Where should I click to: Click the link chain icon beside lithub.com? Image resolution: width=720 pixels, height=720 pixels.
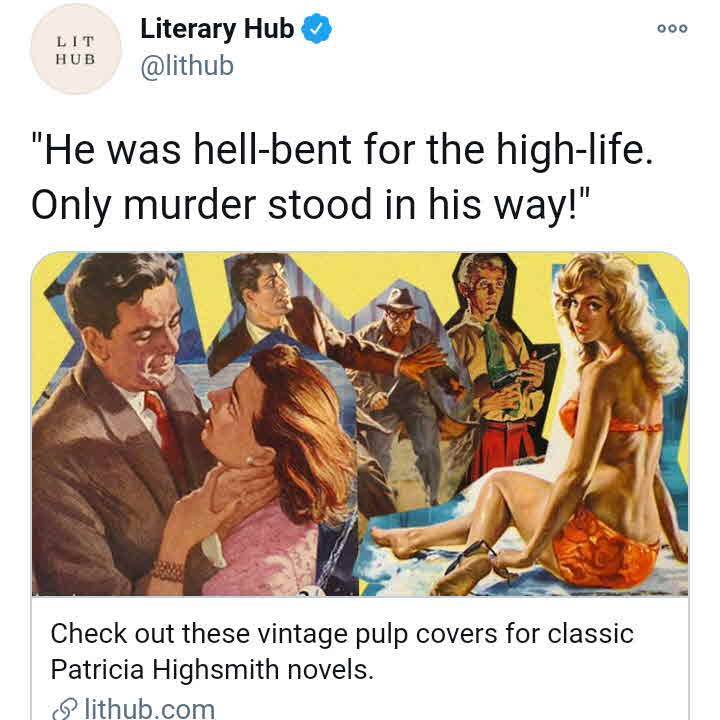[64, 709]
